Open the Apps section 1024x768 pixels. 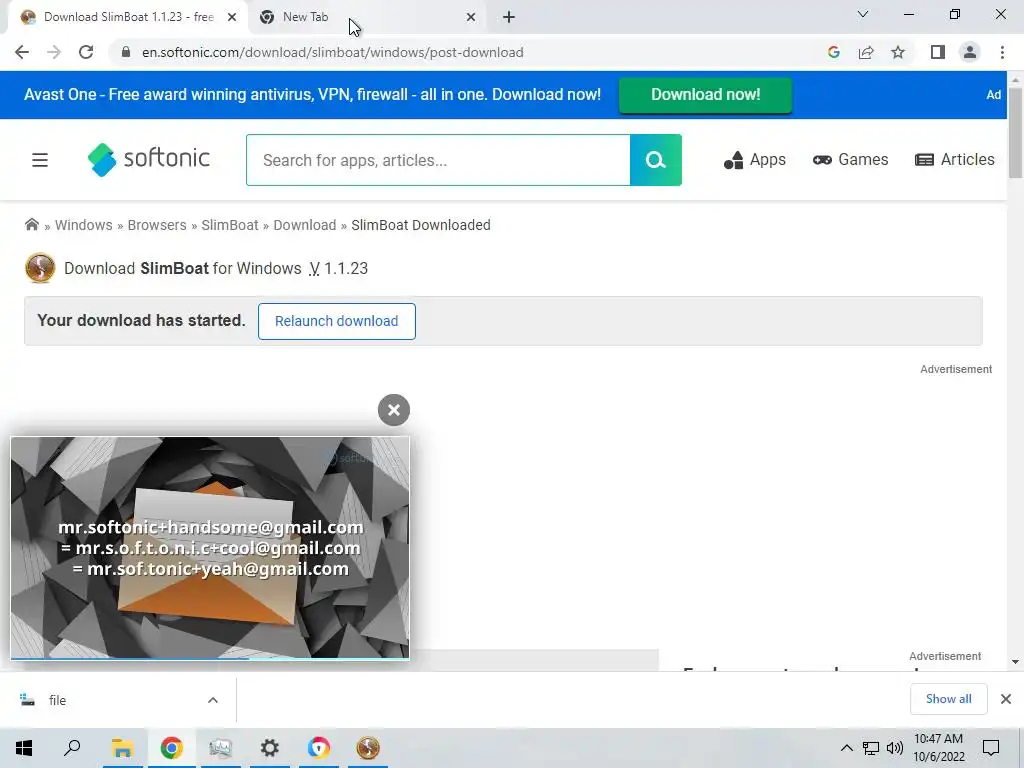[x=755, y=160]
